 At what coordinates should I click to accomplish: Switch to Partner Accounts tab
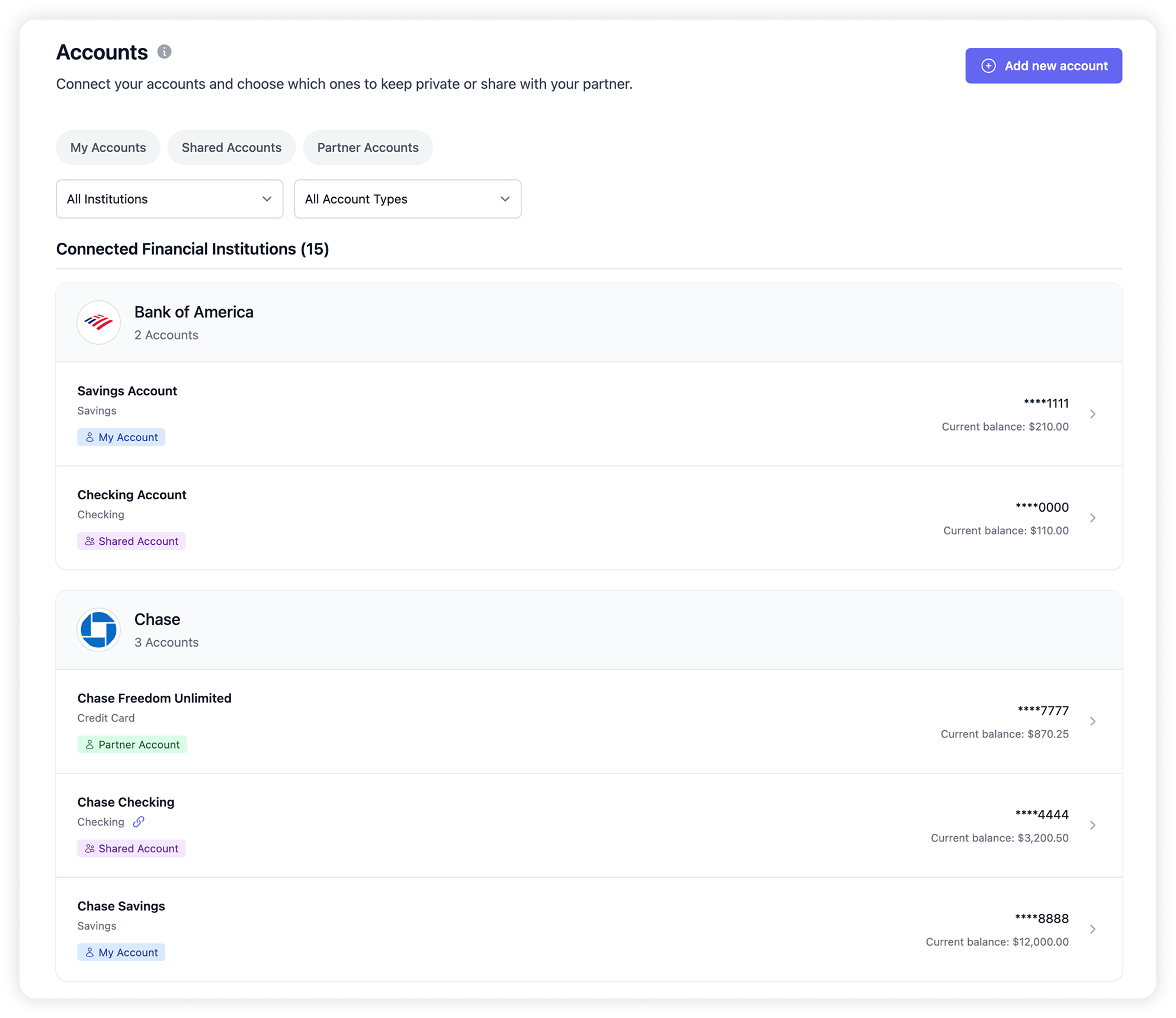pyautogui.click(x=367, y=147)
